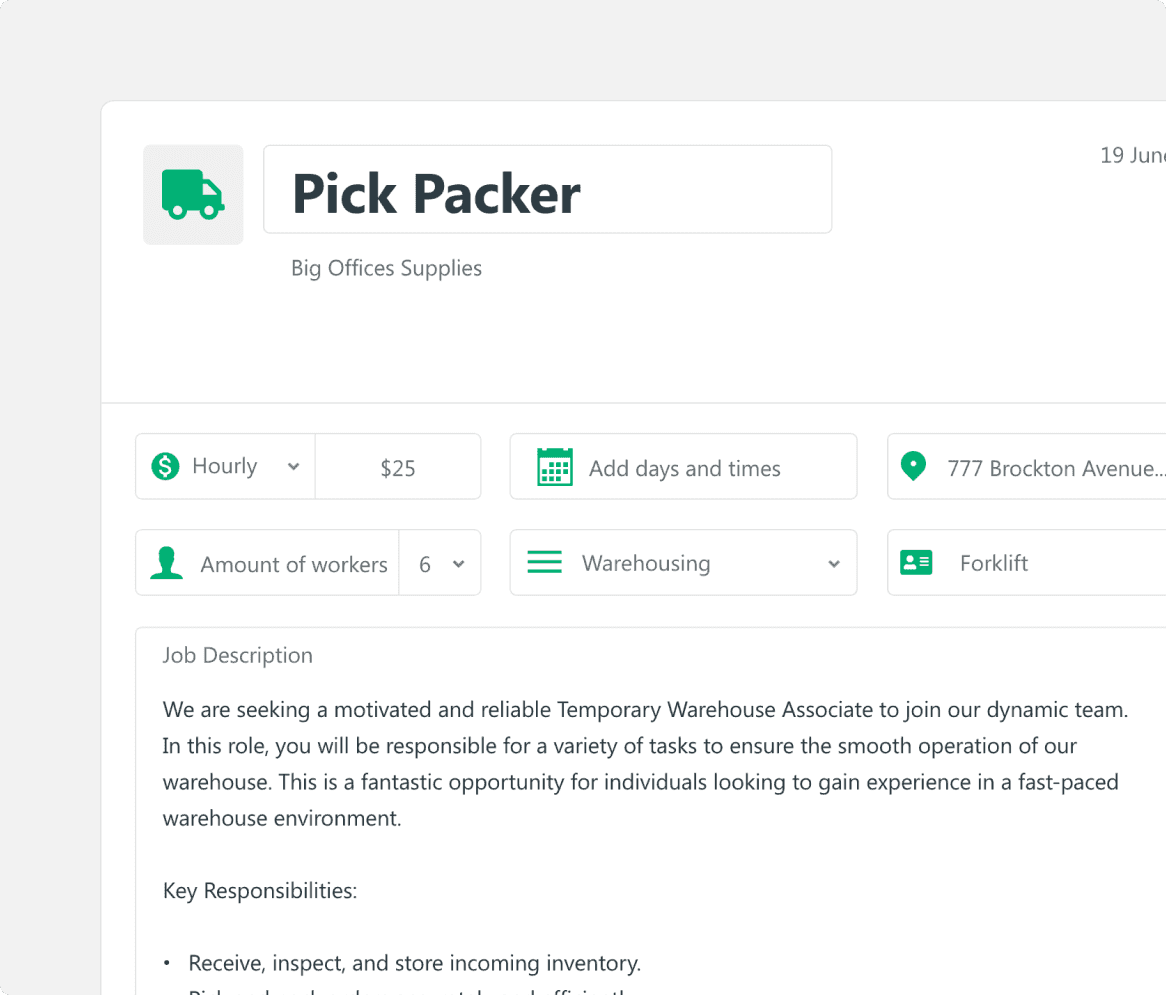Click the Big Offices Supplies company name
Screen dimensions: 1166x995
(x=386, y=268)
